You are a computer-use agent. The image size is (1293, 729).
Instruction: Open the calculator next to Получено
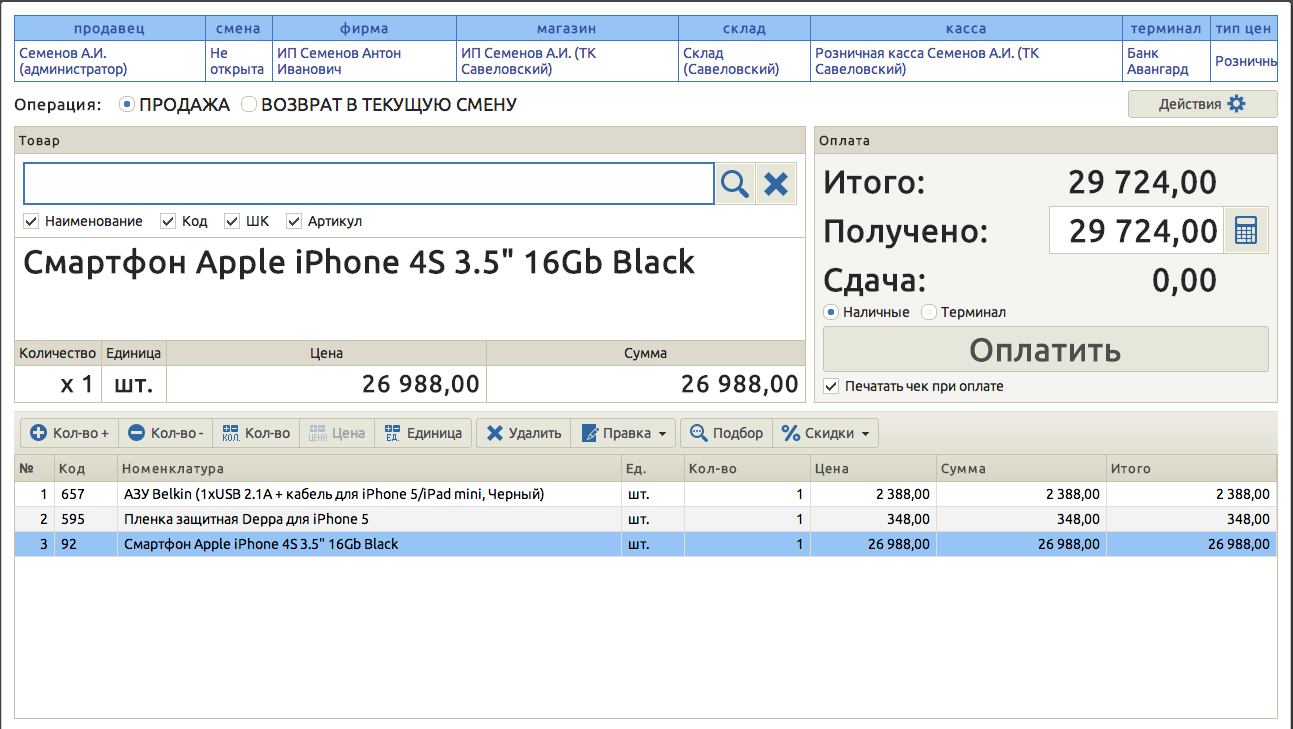1246,231
